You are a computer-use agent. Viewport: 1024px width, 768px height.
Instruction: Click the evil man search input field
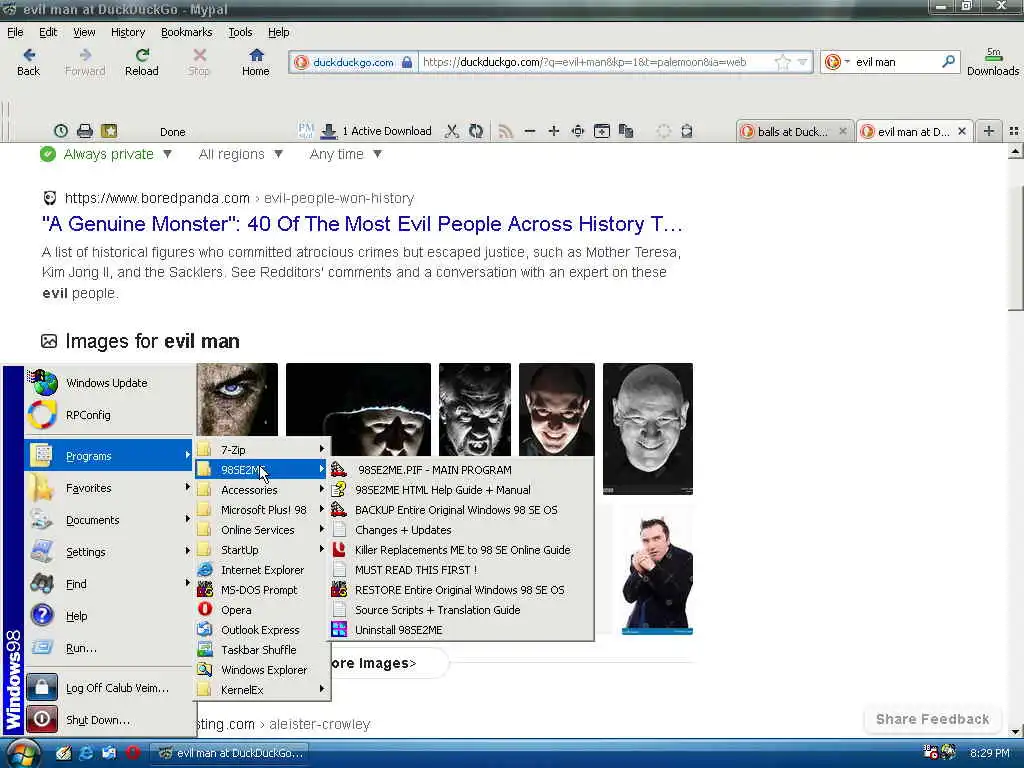tap(895, 62)
